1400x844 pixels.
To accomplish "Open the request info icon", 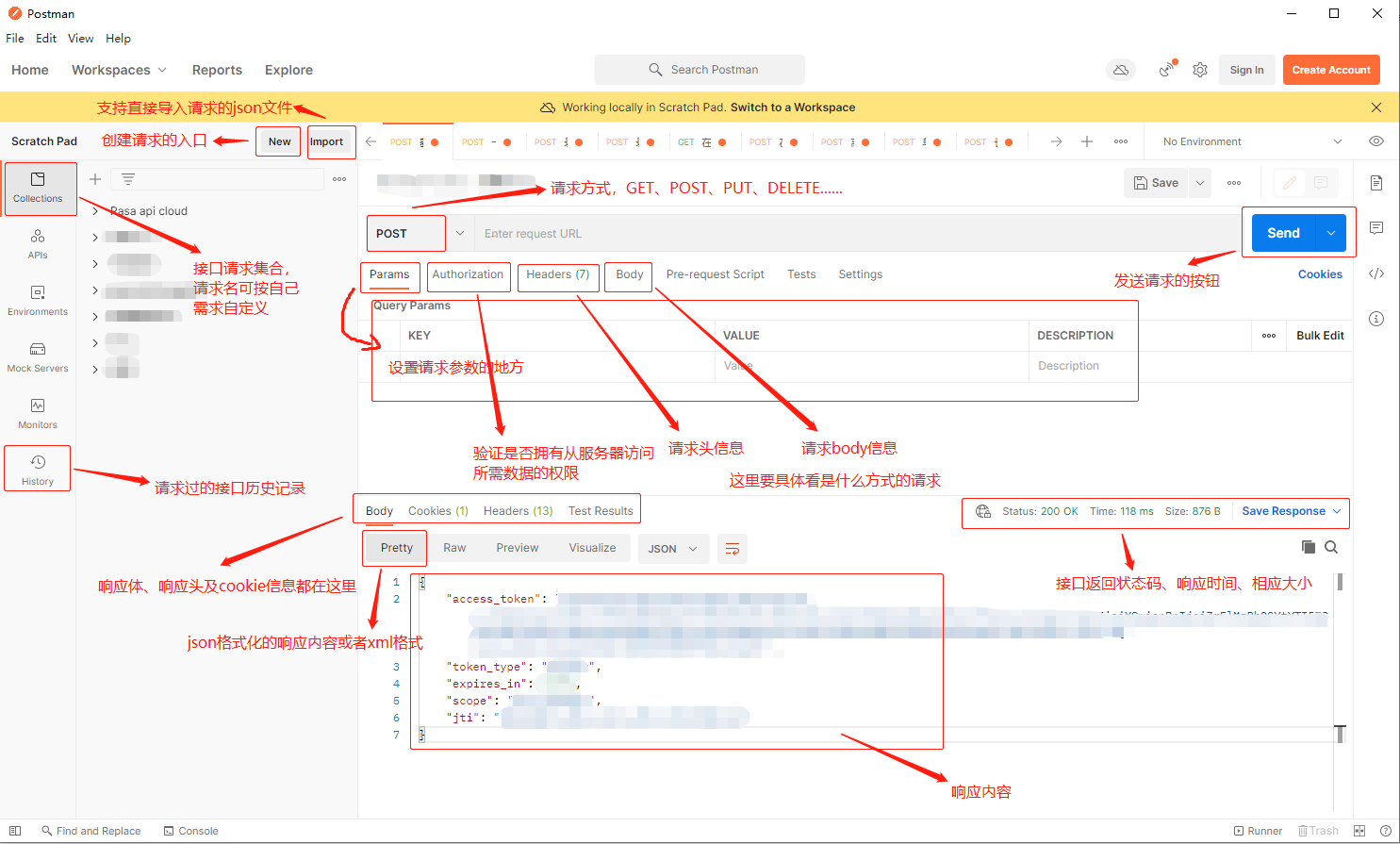I will (x=1376, y=319).
